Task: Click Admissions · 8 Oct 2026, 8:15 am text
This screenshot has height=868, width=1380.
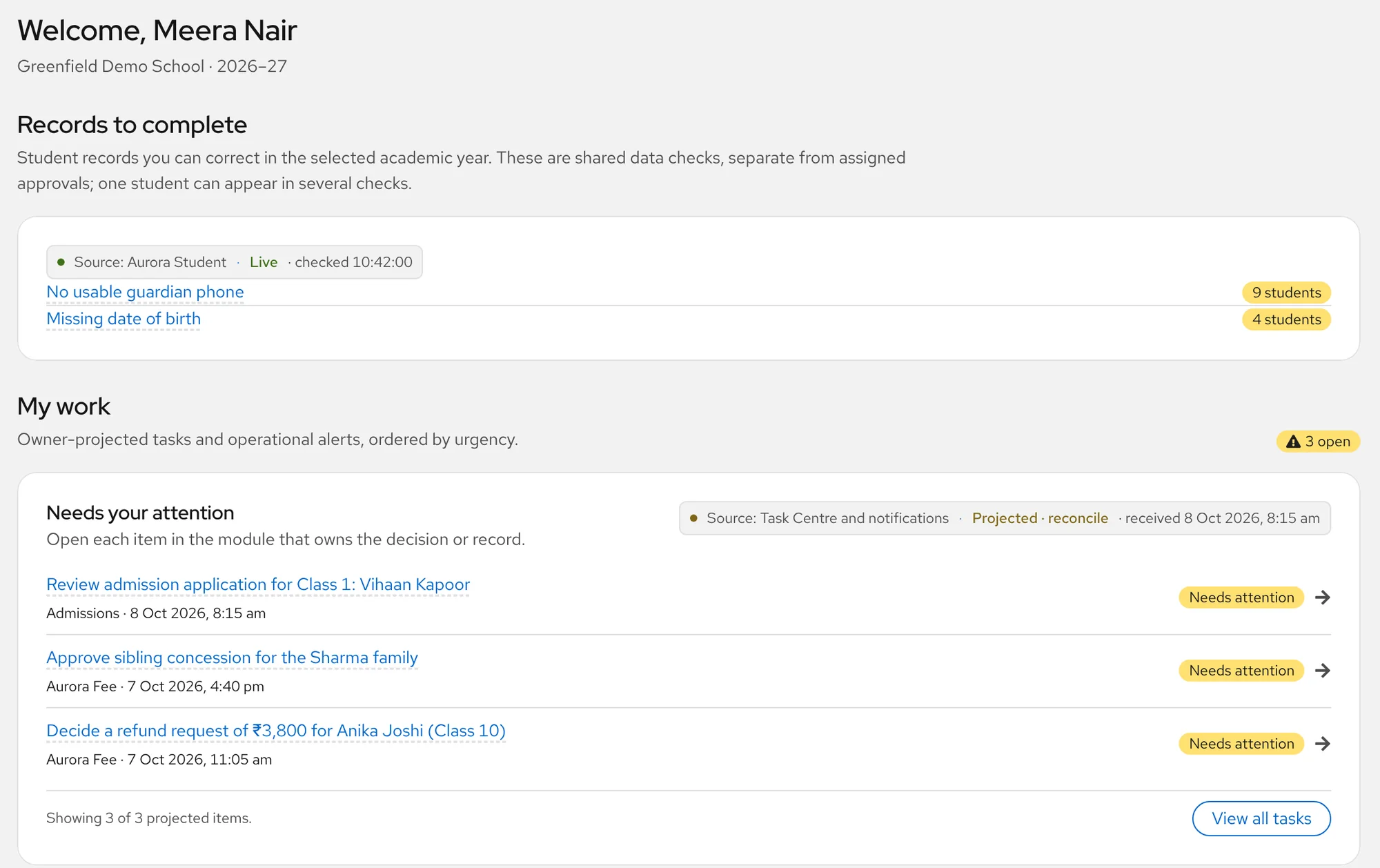Action: pyautogui.click(x=156, y=613)
